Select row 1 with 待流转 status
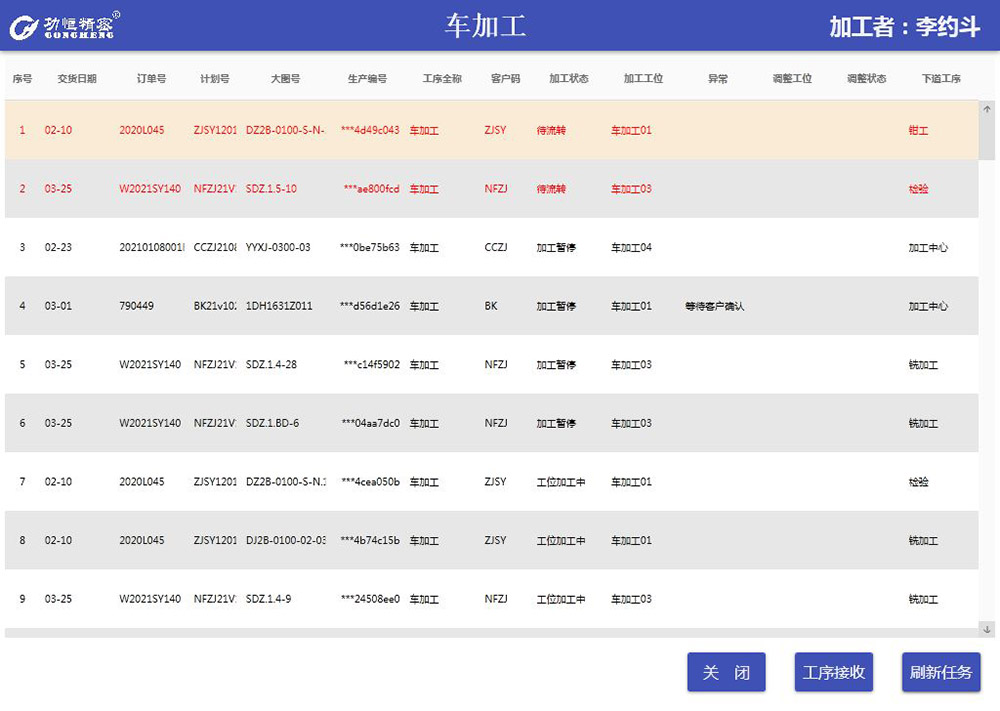1000x711 pixels. click(400, 130)
